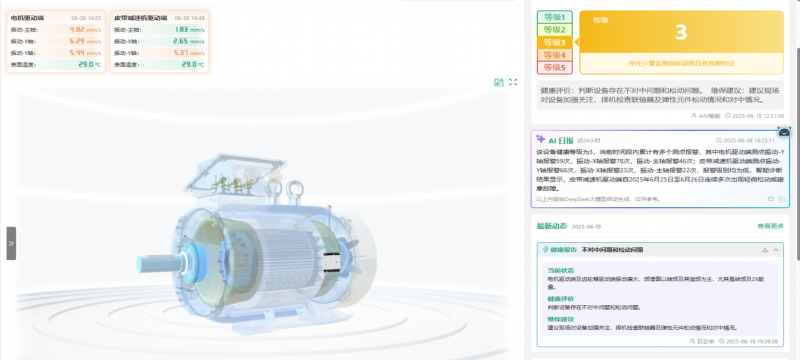Viewport: 800px width, 360px height.
Task: Click the 维保建议 heading in the report
Action: (x=560, y=319)
